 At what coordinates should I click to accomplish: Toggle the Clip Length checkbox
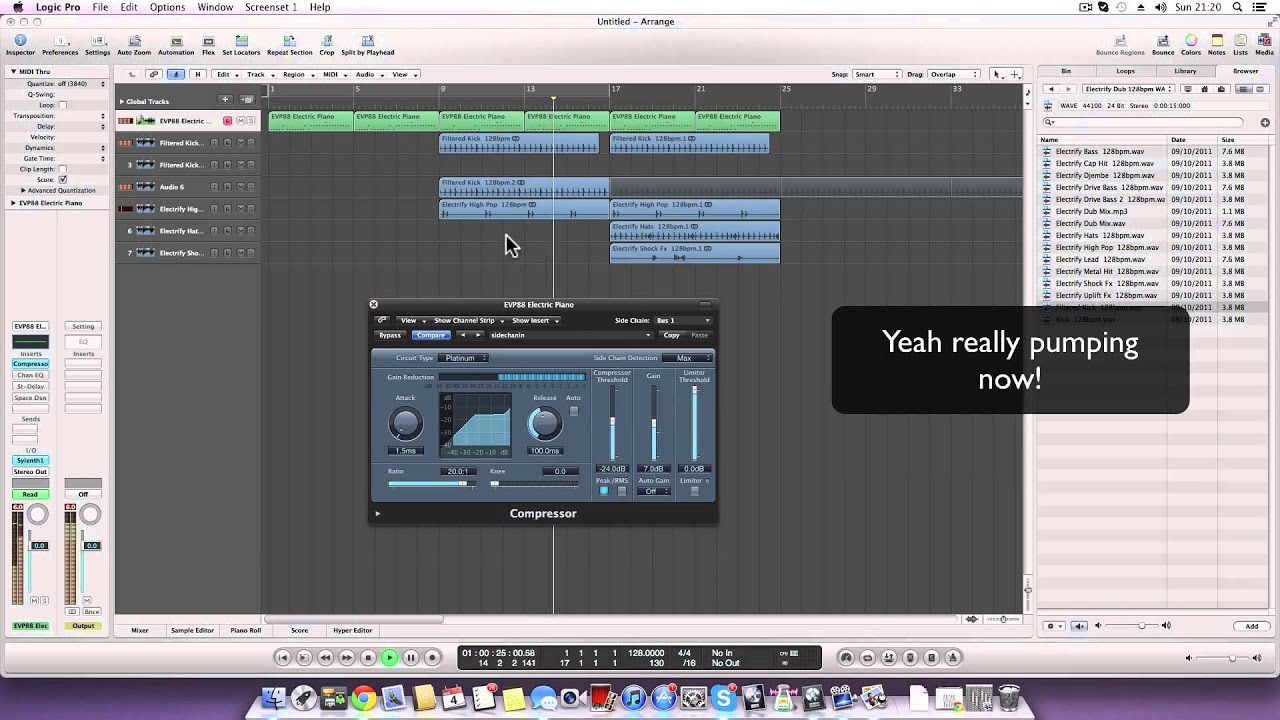click(x=62, y=169)
